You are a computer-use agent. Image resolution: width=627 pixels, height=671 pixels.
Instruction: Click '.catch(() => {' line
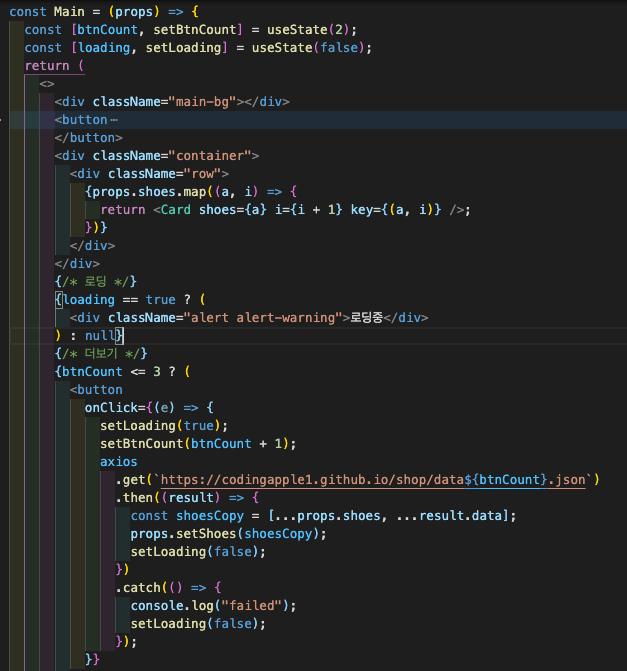(168, 588)
